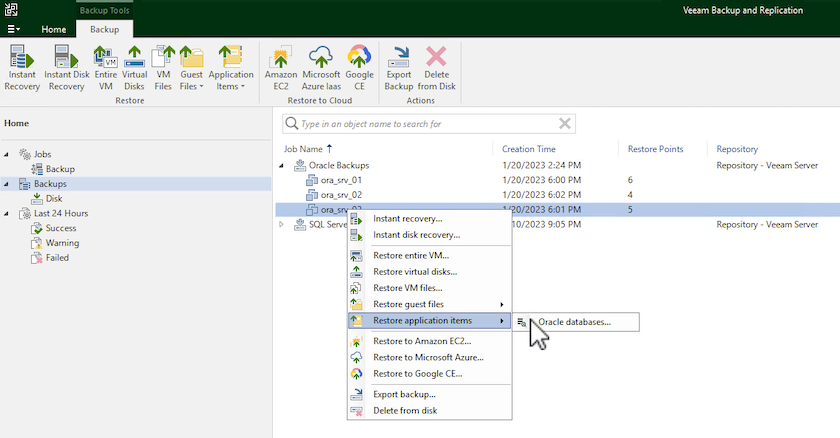Click the Instant Recovery ribbon icon
Viewport: 840px width, 438px height.
pos(22,68)
